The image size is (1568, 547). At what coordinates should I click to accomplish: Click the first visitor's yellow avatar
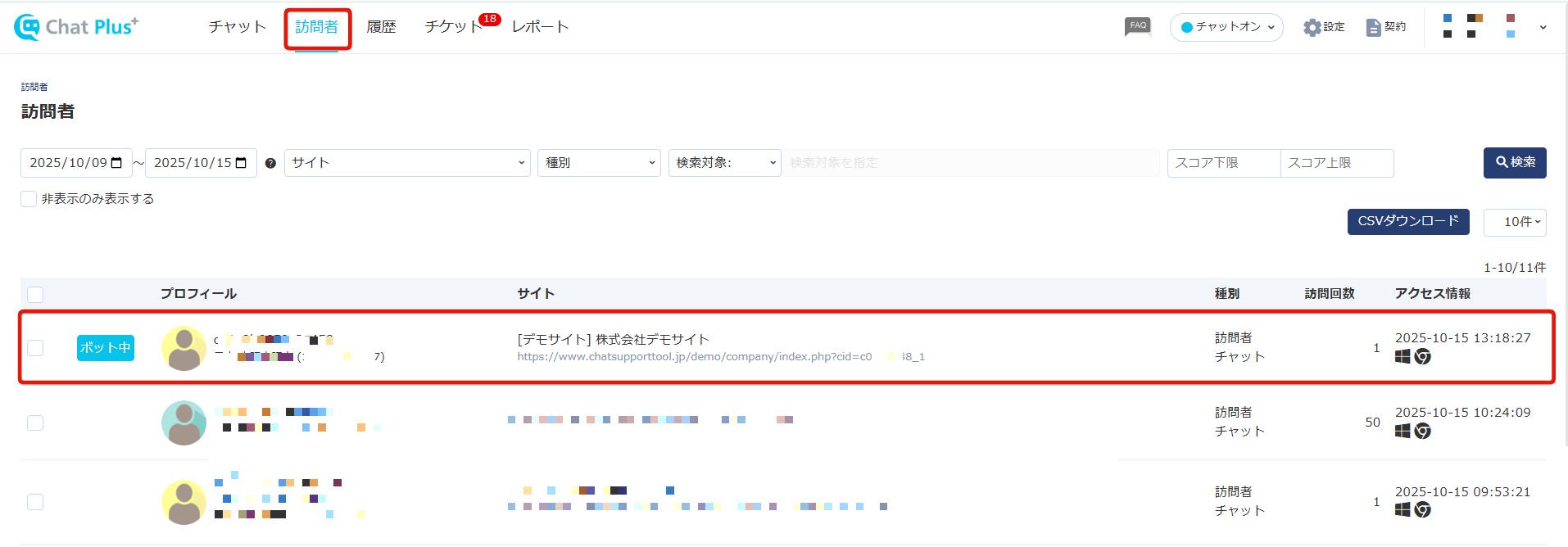(184, 348)
